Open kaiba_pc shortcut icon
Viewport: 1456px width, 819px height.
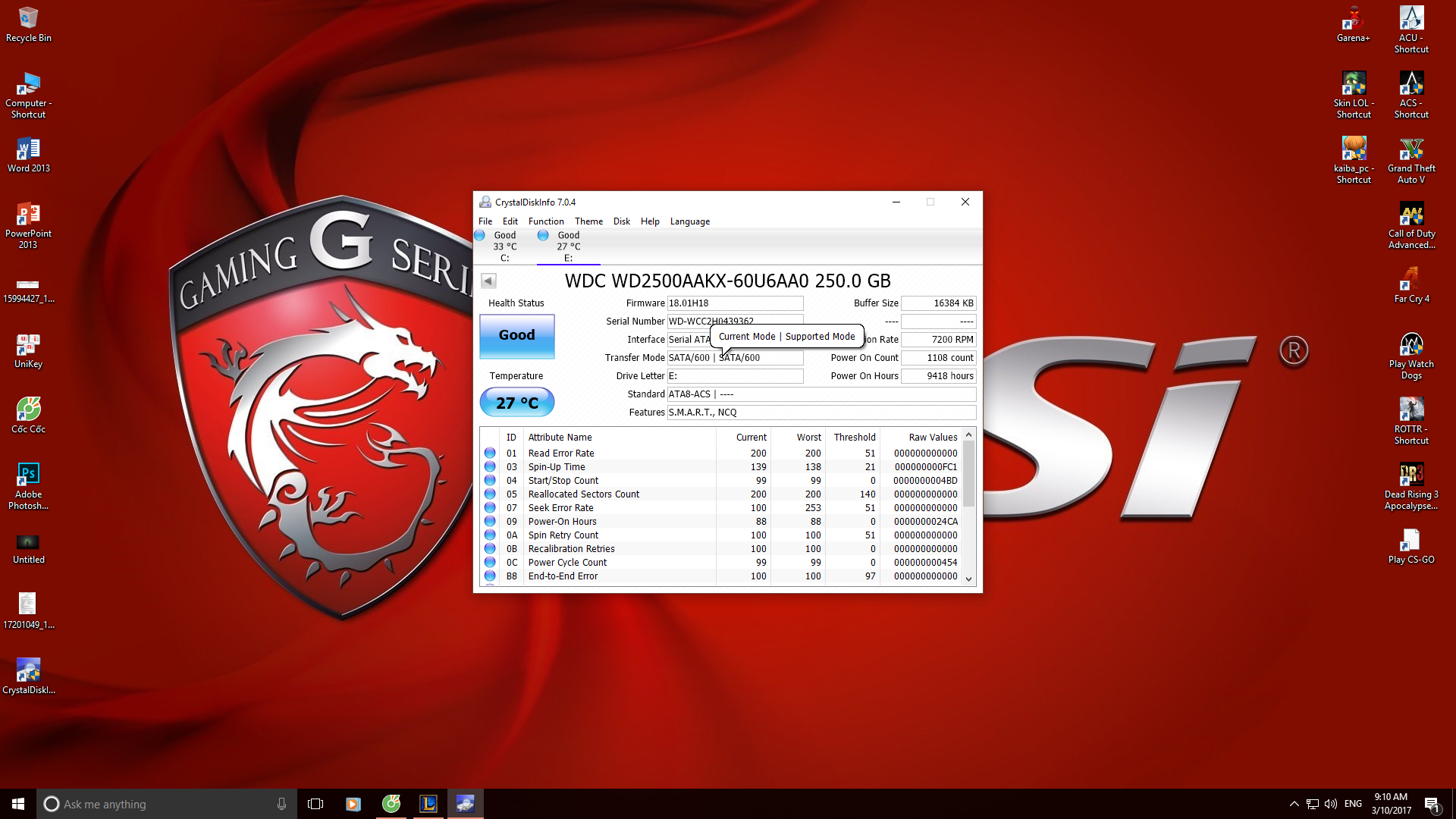(x=1353, y=161)
